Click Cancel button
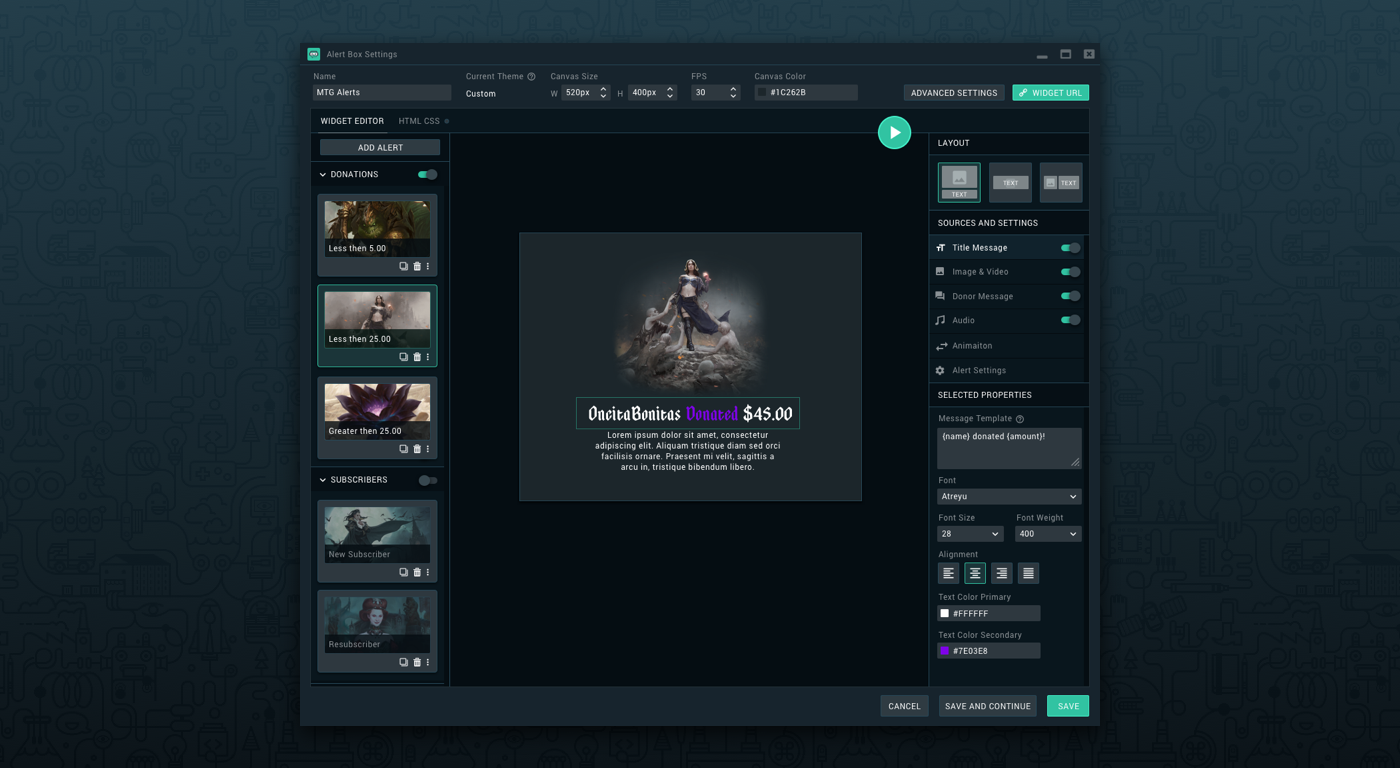The height and width of the screenshot is (768, 1400). (904, 706)
